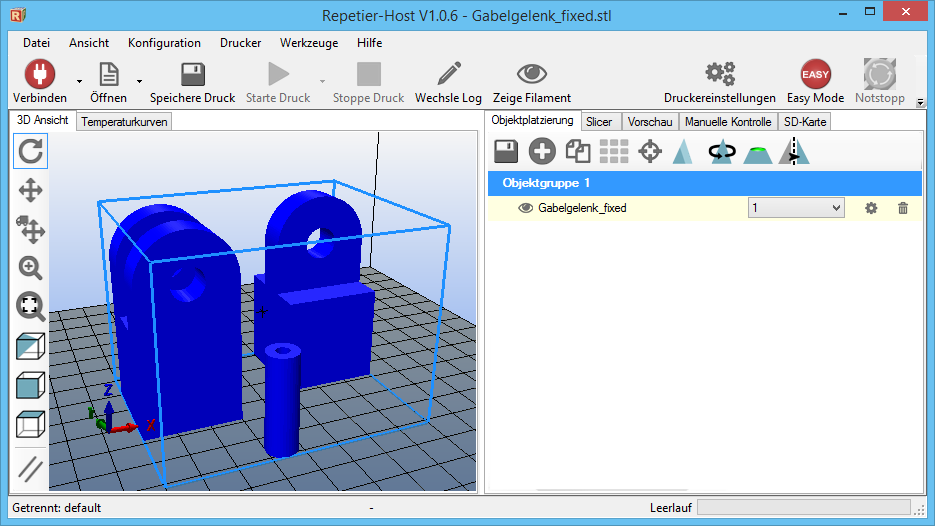Click Speichere Druck floppy icon
This screenshot has height=526, width=935.
pos(193,74)
